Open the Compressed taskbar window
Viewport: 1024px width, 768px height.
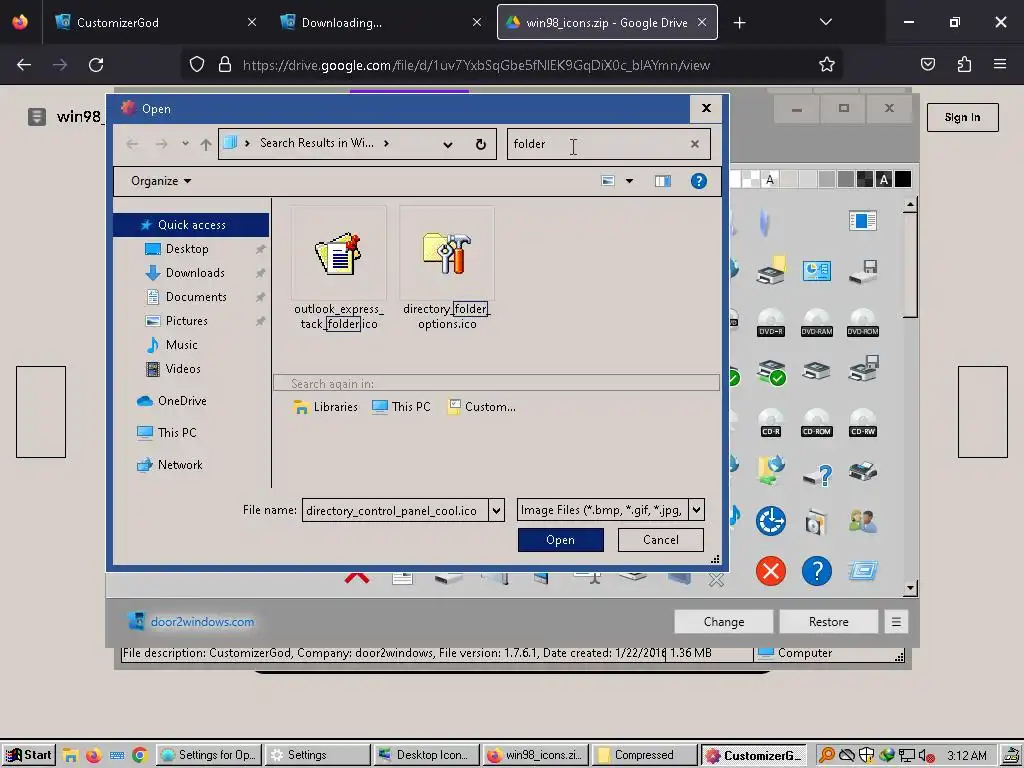click(x=644, y=755)
